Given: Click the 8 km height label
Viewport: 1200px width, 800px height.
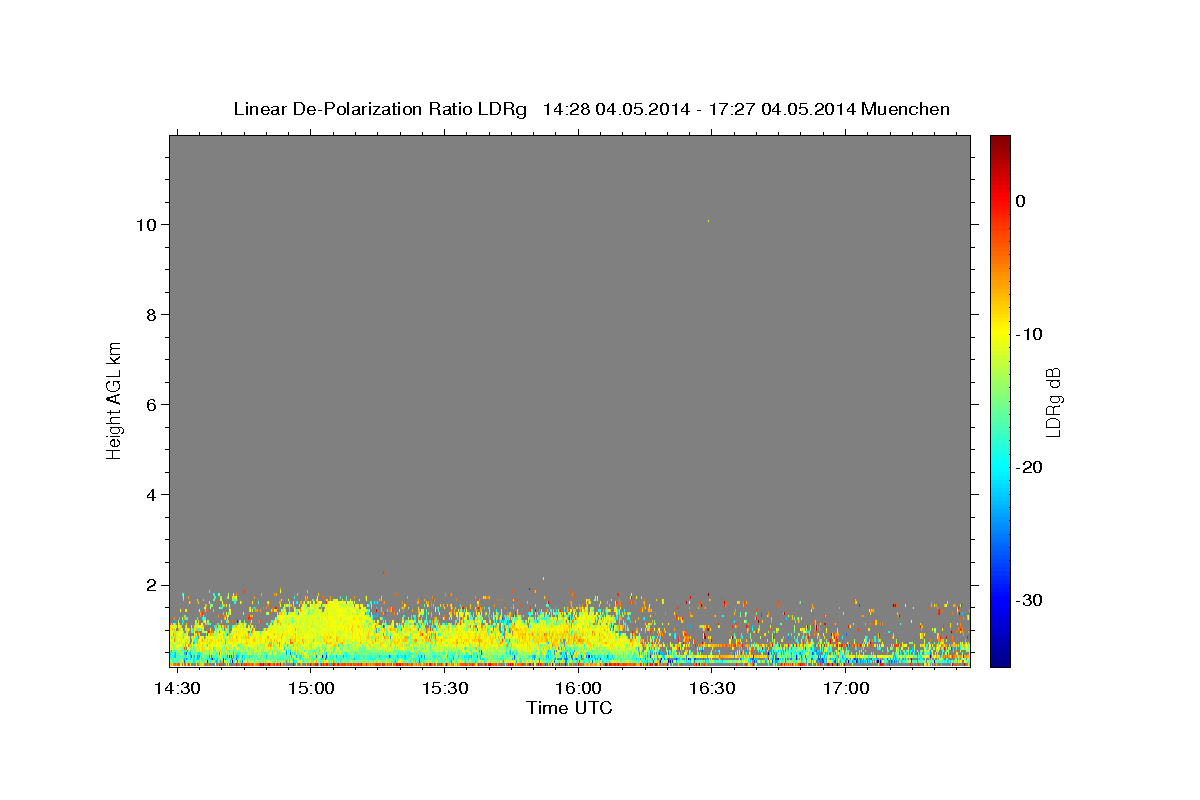Looking at the screenshot, I should pyautogui.click(x=151, y=315).
